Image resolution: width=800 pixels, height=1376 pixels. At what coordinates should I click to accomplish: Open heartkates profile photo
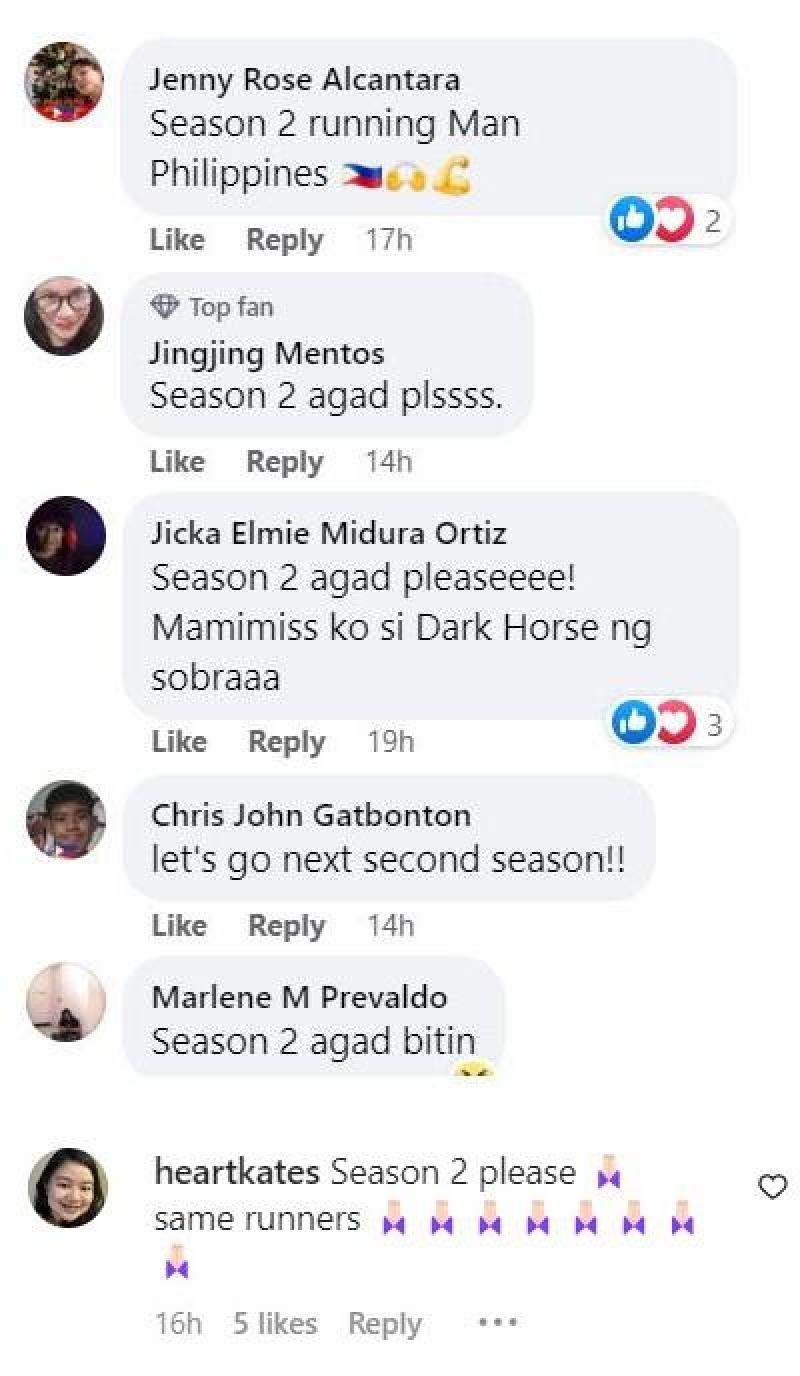click(68, 1187)
